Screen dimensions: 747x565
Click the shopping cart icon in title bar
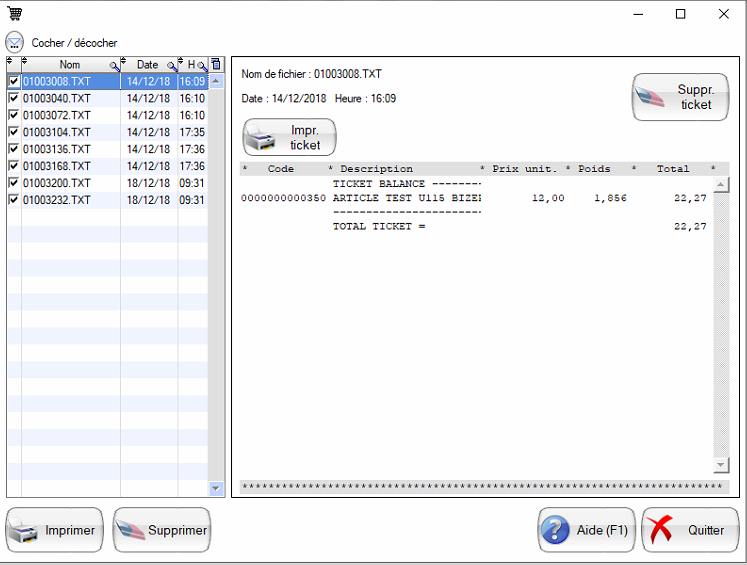[x=15, y=14]
